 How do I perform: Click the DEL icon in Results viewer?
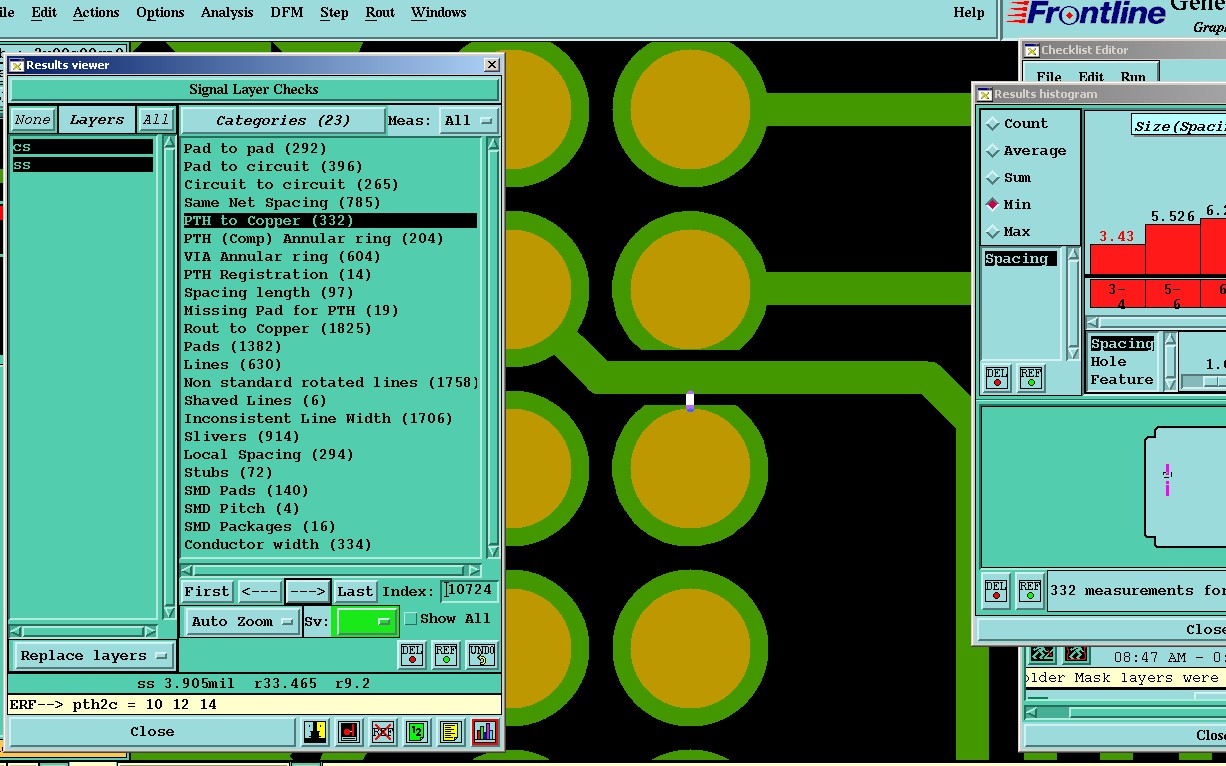click(x=412, y=655)
